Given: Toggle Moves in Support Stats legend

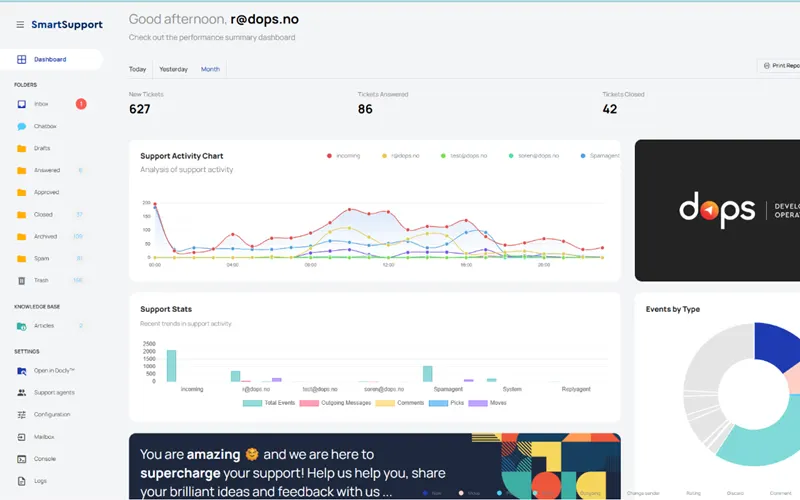Looking at the screenshot, I should 487,403.
